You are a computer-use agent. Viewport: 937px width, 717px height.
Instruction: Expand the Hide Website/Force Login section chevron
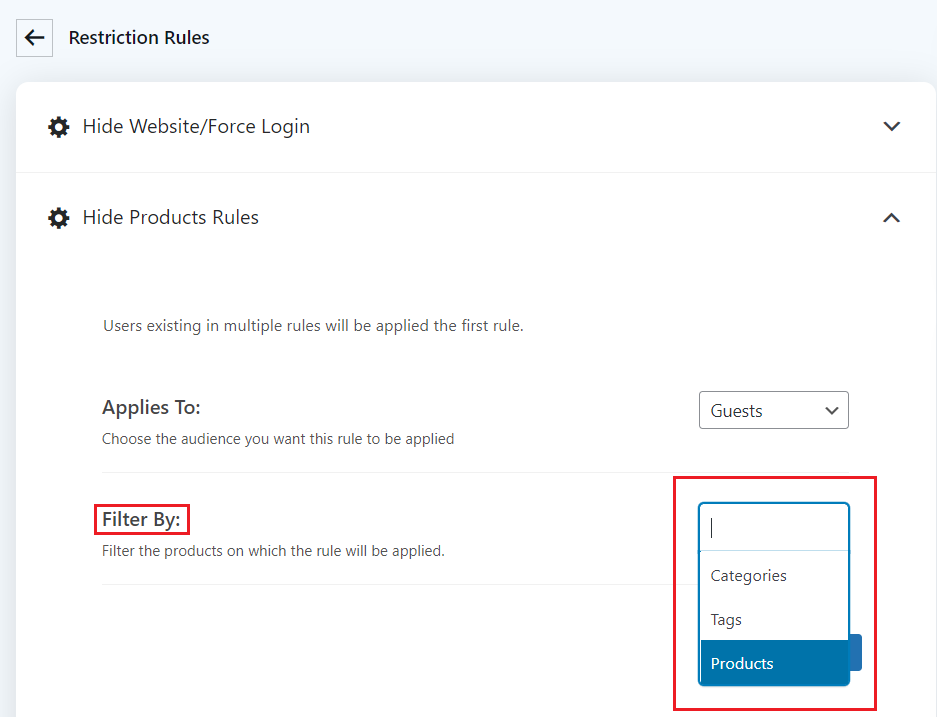click(892, 127)
